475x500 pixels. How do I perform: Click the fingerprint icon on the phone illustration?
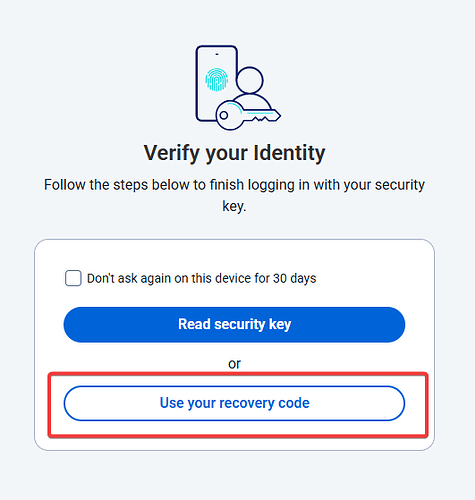[x=217, y=80]
